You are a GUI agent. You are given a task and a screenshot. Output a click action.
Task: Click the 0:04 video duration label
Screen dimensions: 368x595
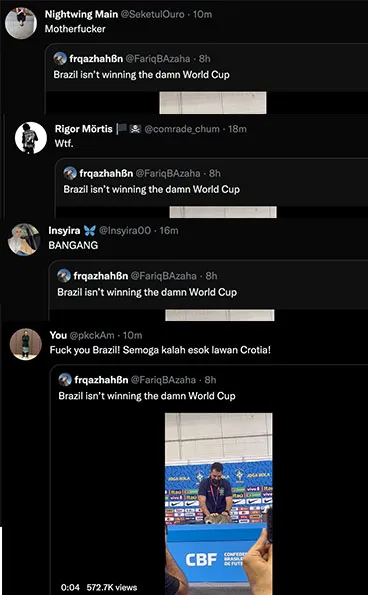pyautogui.click(x=70, y=587)
